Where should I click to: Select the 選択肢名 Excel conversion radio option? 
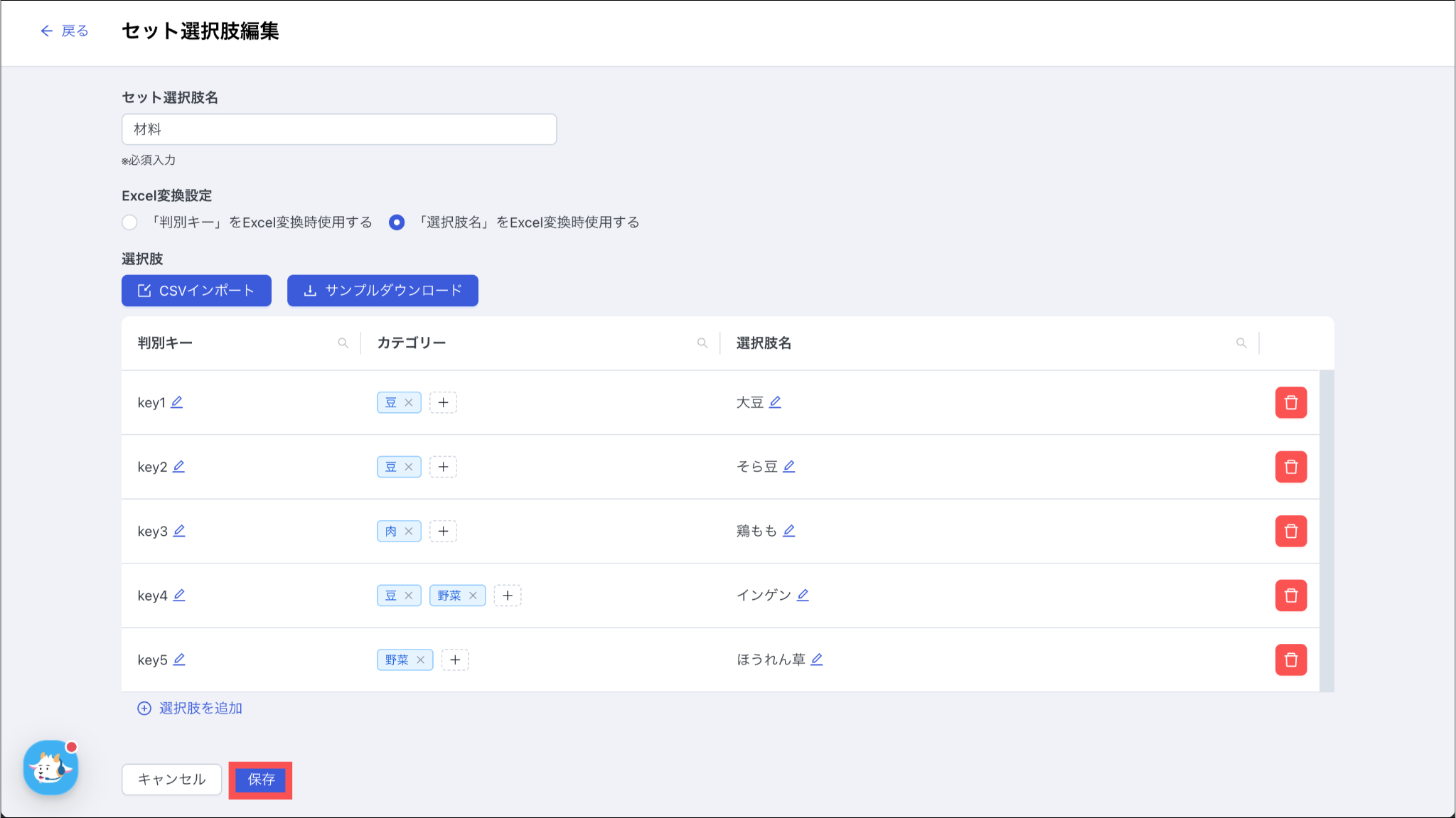397,222
